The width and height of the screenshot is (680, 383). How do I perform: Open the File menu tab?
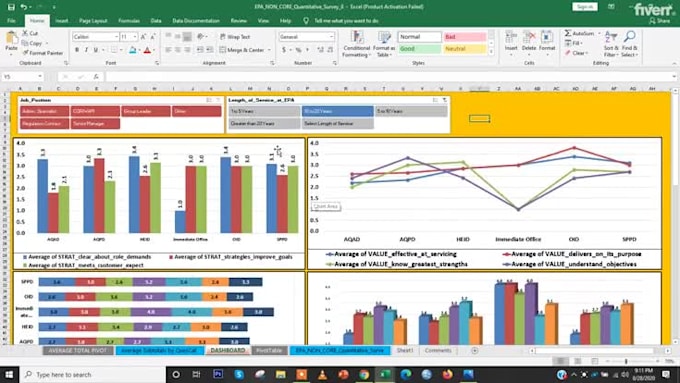click(12, 20)
